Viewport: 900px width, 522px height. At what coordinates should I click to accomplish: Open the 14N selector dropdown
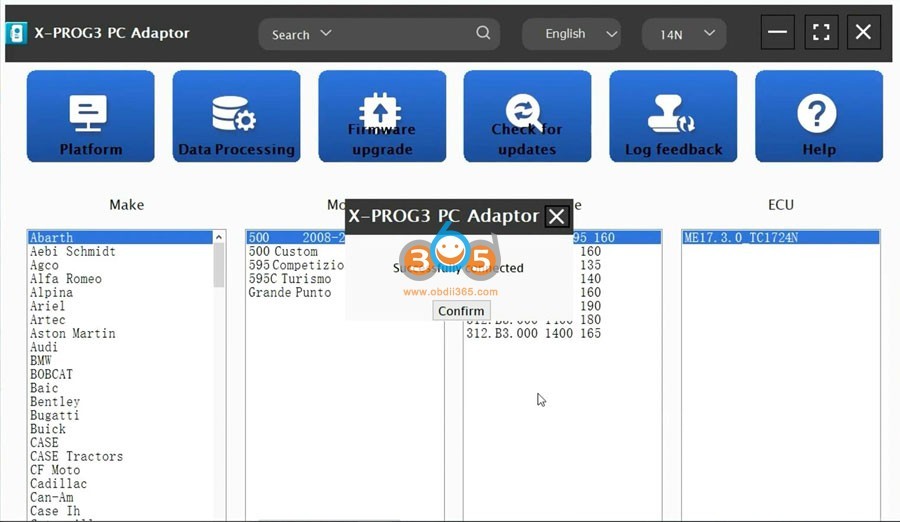click(684, 34)
